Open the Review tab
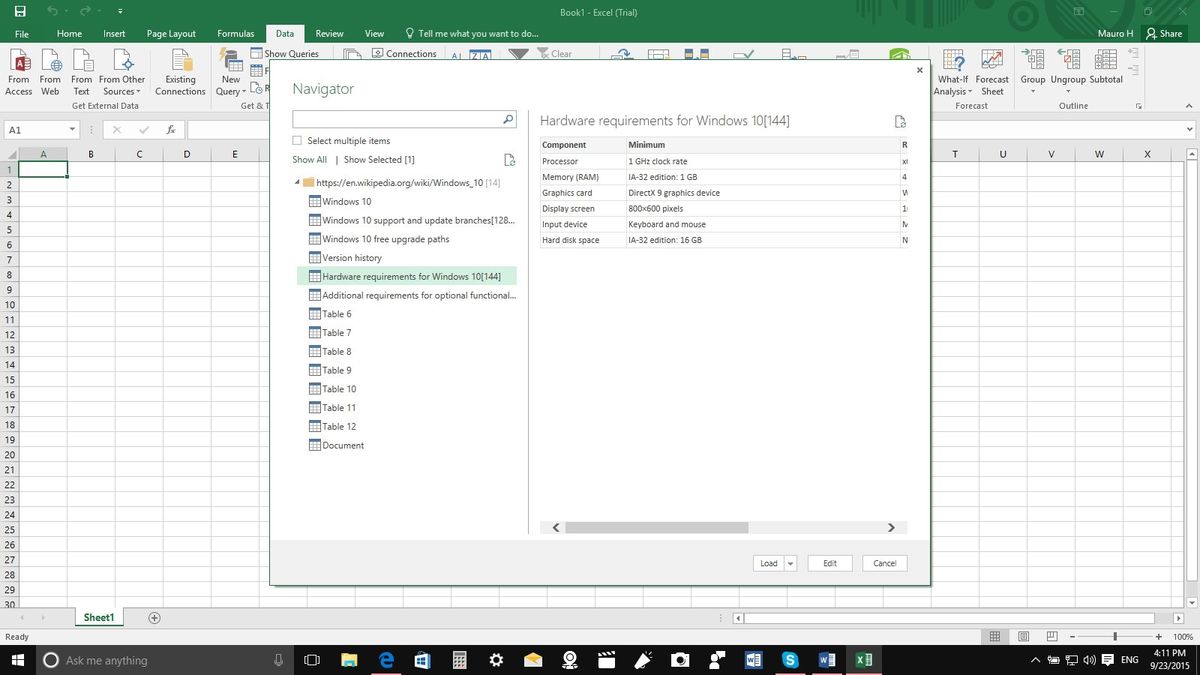Image resolution: width=1200 pixels, height=675 pixels. 328,33
